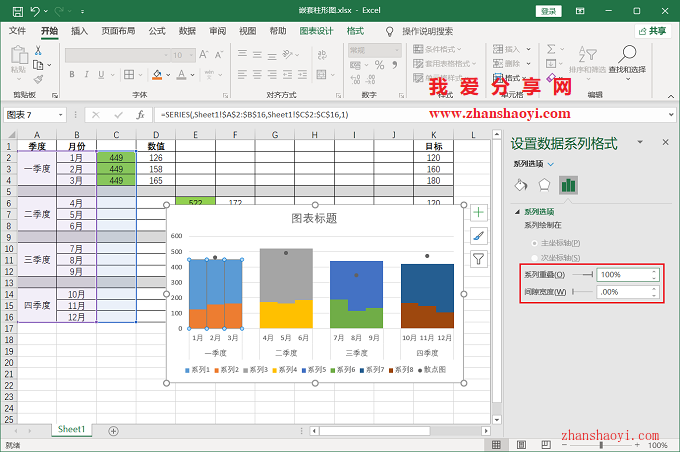Screen dimensions: 680x452
Task: Switch to Normal view icon in status bar
Action: [496, 445]
